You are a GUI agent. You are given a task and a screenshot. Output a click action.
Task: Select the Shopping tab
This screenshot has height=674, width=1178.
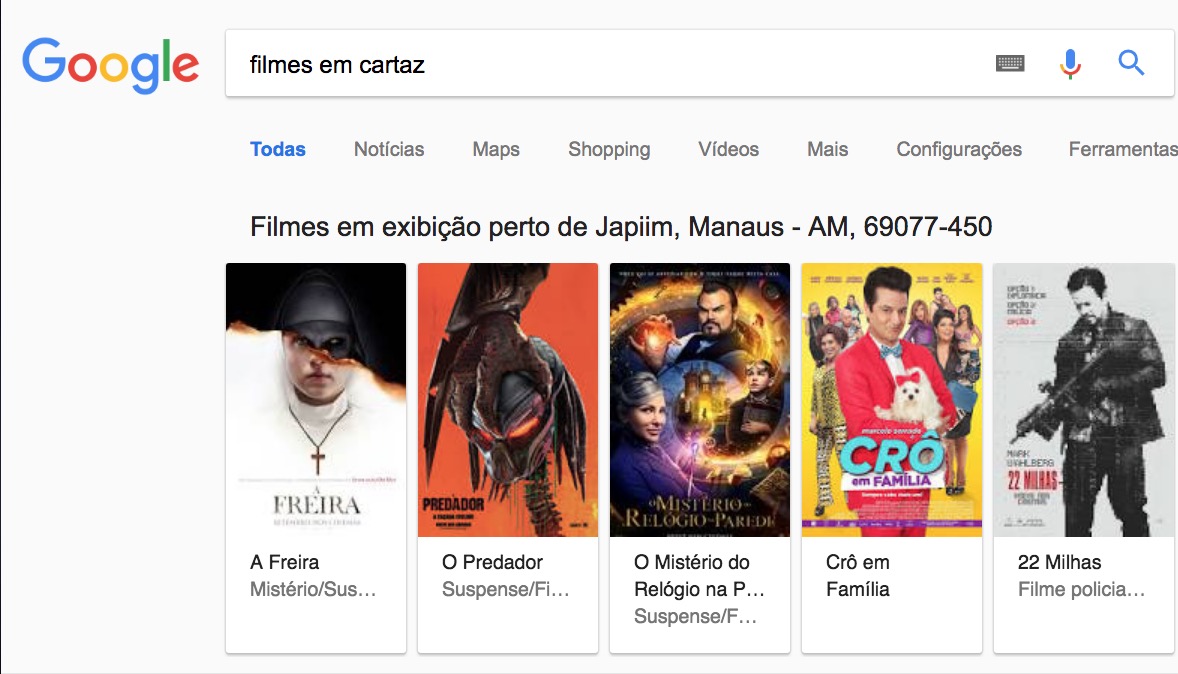609,149
